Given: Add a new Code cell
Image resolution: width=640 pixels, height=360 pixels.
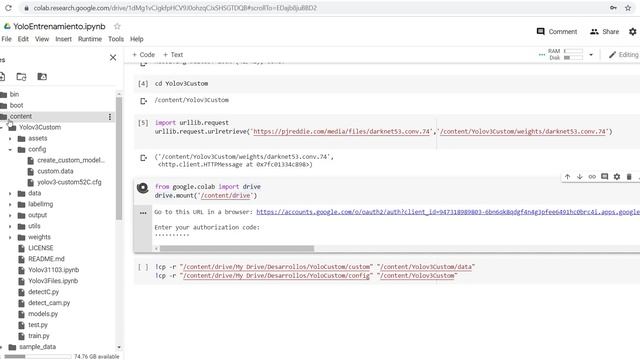Looking at the screenshot, I should pyautogui.click(x=143, y=55).
